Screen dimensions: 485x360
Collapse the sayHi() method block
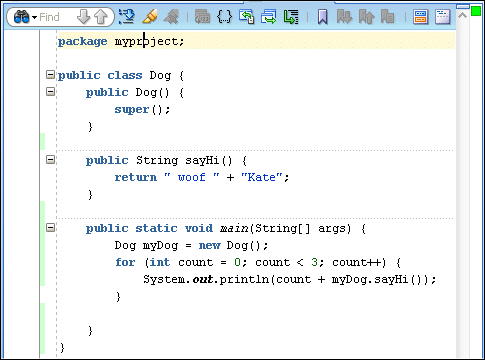pyautogui.click(x=50, y=160)
